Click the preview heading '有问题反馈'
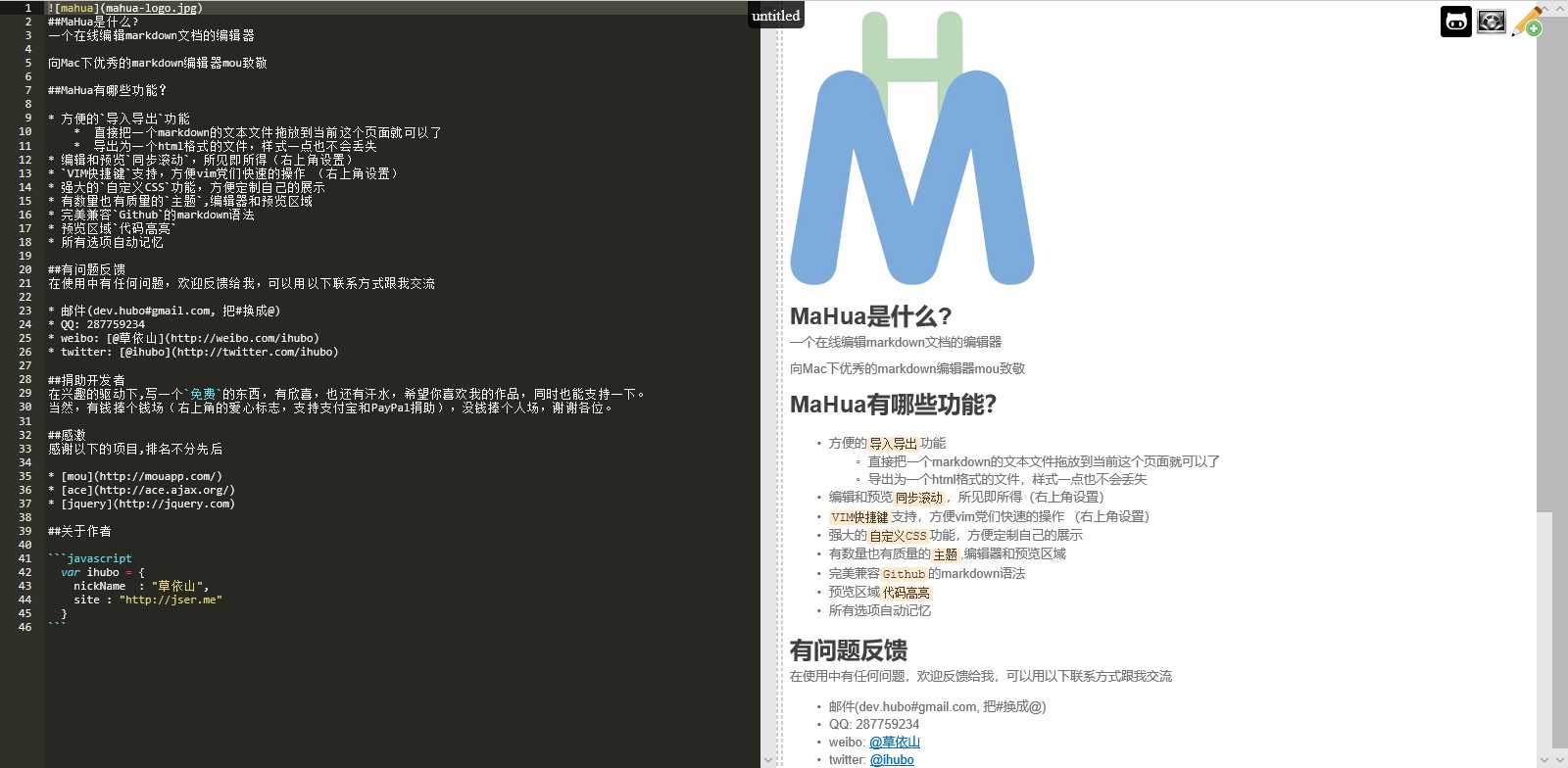 pyautogui.click(x=849, y=650)
